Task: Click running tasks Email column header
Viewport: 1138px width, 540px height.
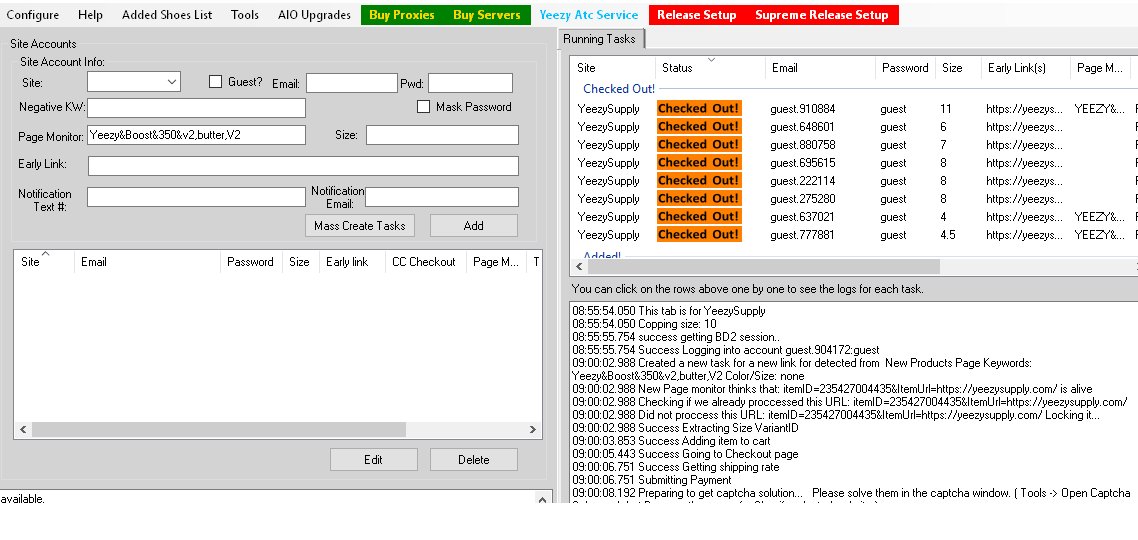Action: [819, 68]
